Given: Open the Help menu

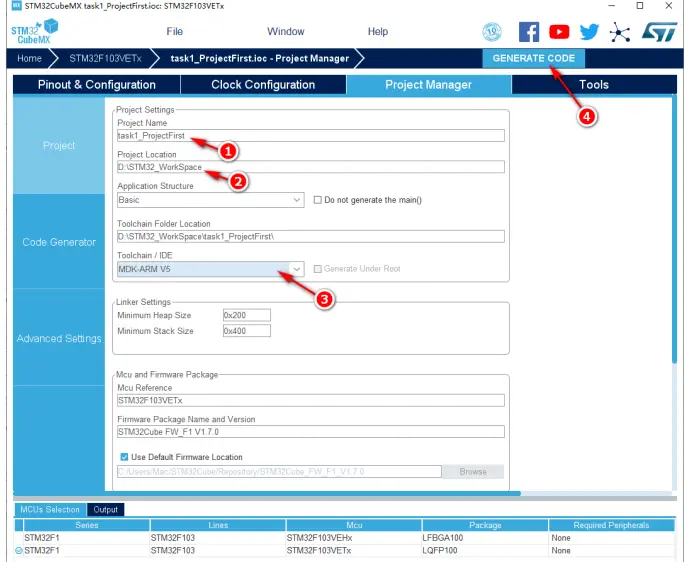Looking at the screenshot, I should coord(378,31).
